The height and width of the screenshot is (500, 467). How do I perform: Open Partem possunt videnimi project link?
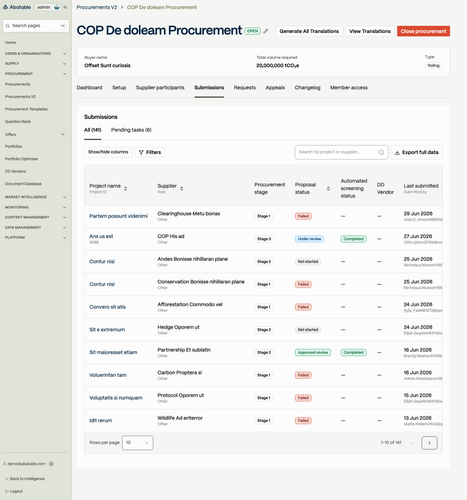118,216
